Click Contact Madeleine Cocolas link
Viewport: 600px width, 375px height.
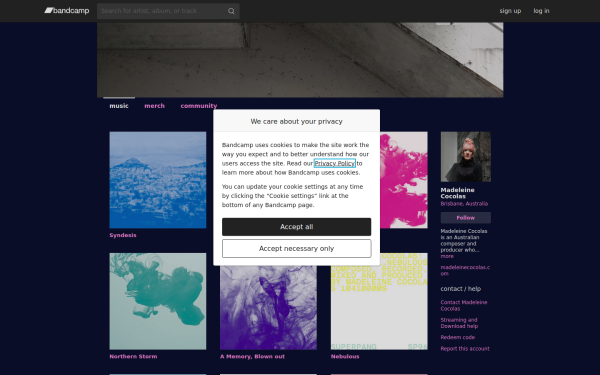click(464, 305)
